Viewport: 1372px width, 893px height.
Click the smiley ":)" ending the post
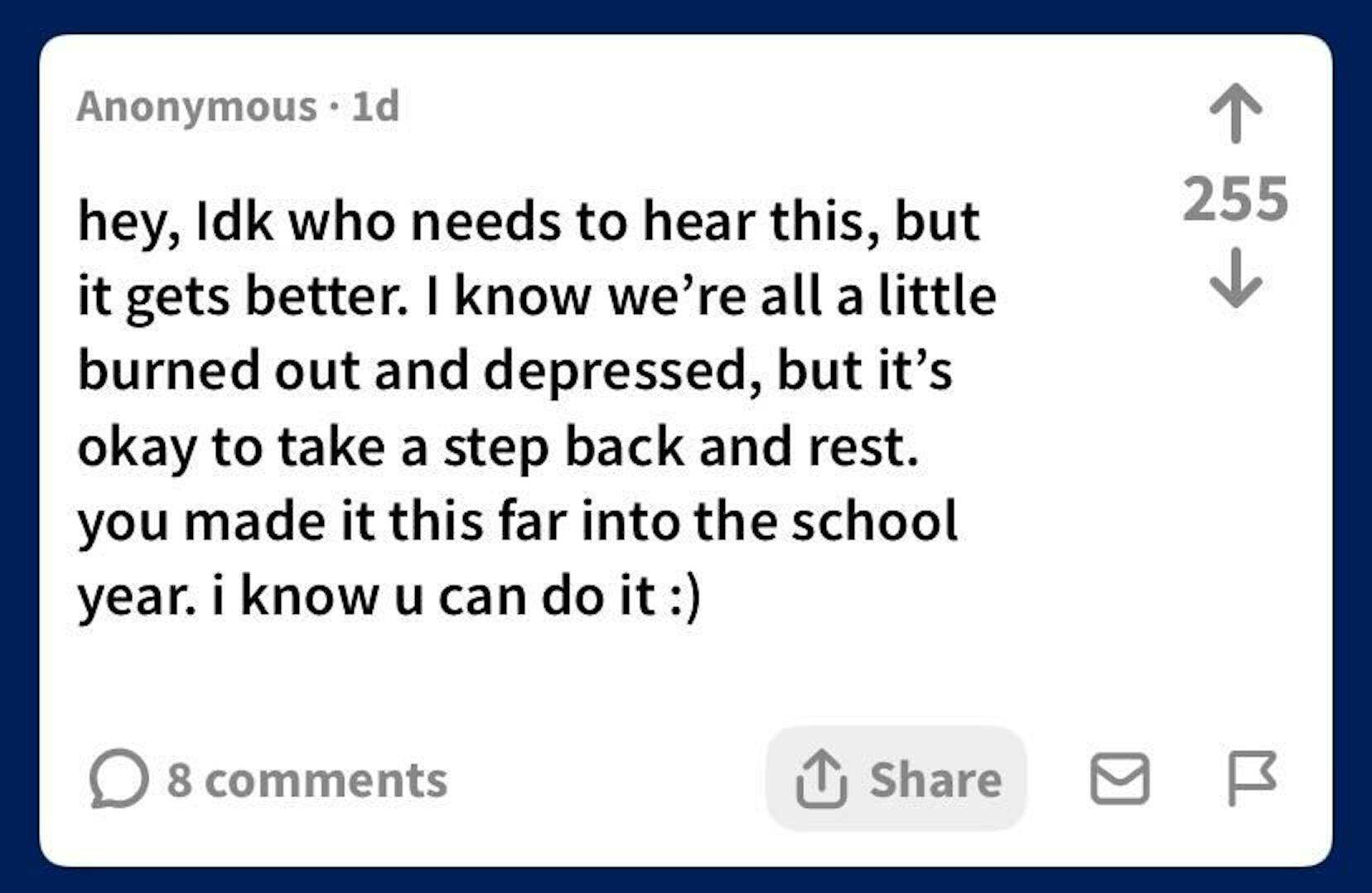pyautogui.click(x=684, y=596)
